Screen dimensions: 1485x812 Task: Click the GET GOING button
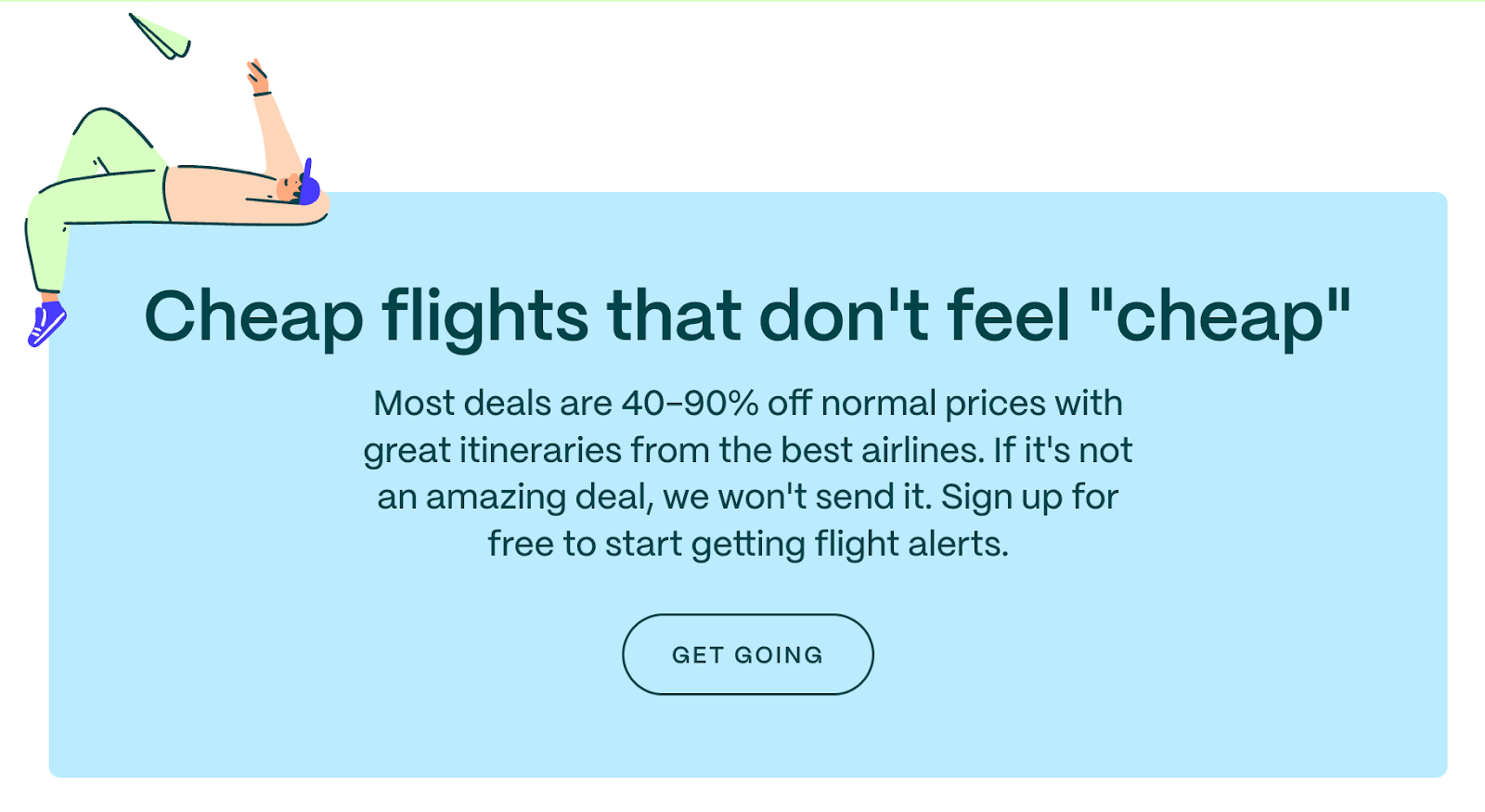[x=747, y=654]
